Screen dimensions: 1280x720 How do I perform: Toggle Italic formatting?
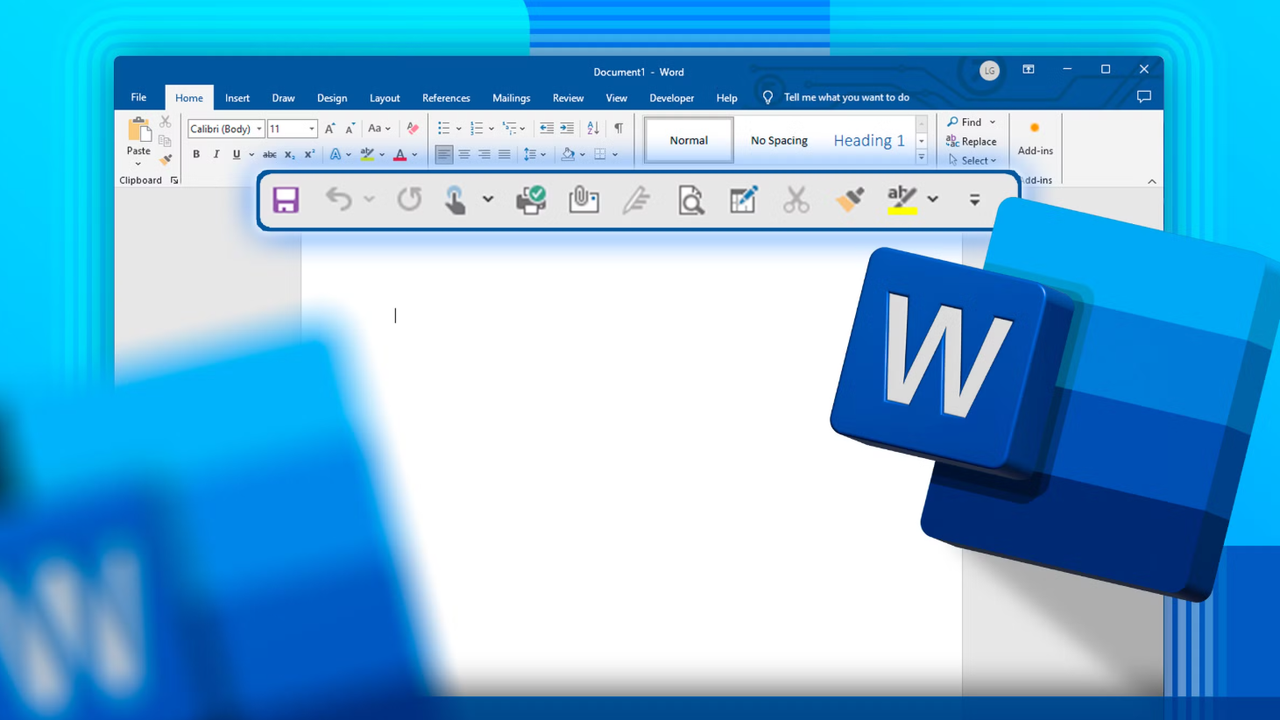point(216,154)
